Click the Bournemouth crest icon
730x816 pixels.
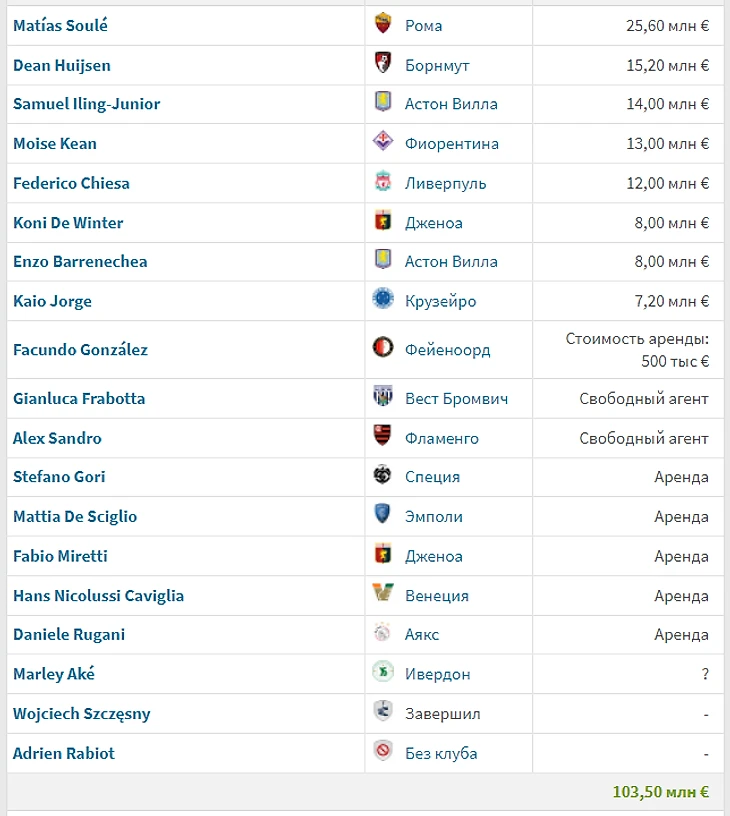(x=383, y=63)
